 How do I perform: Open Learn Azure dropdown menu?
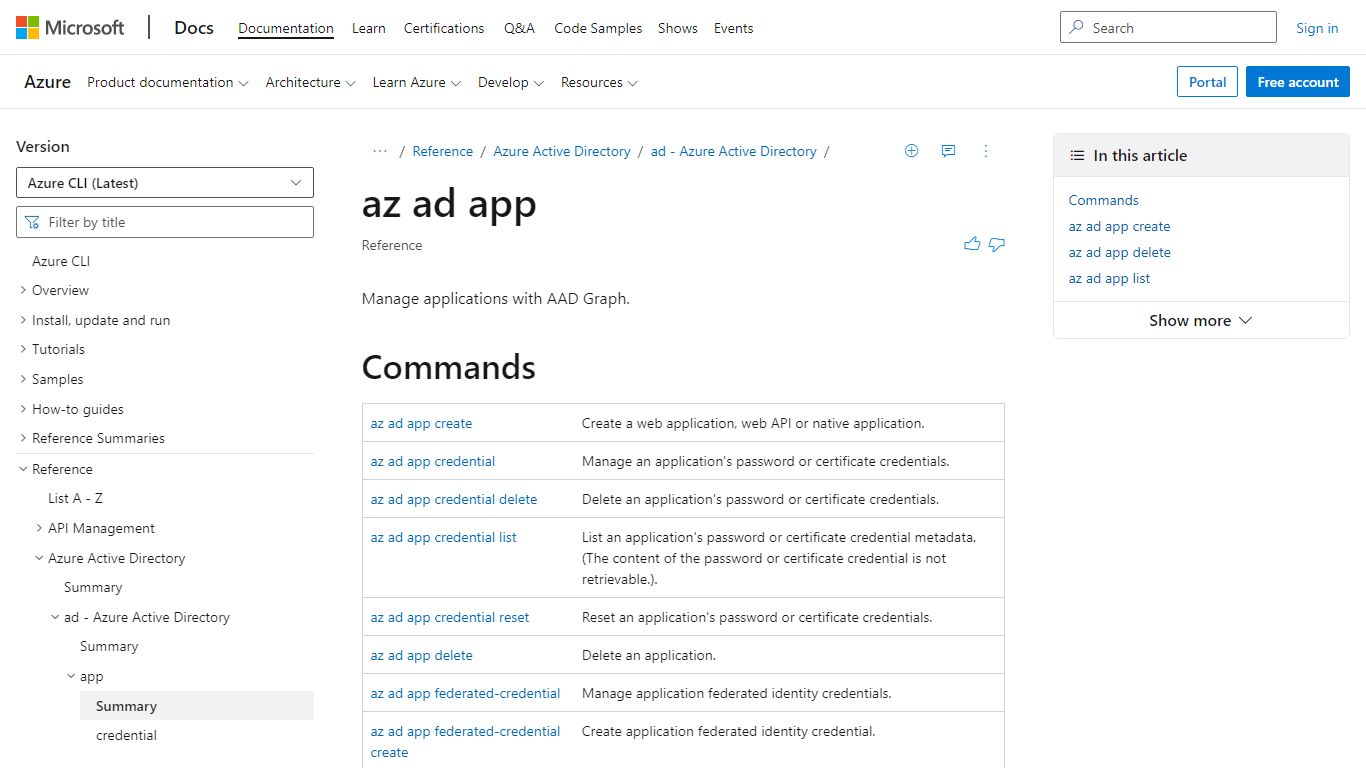pyautogui.click(x=416, y=82)
